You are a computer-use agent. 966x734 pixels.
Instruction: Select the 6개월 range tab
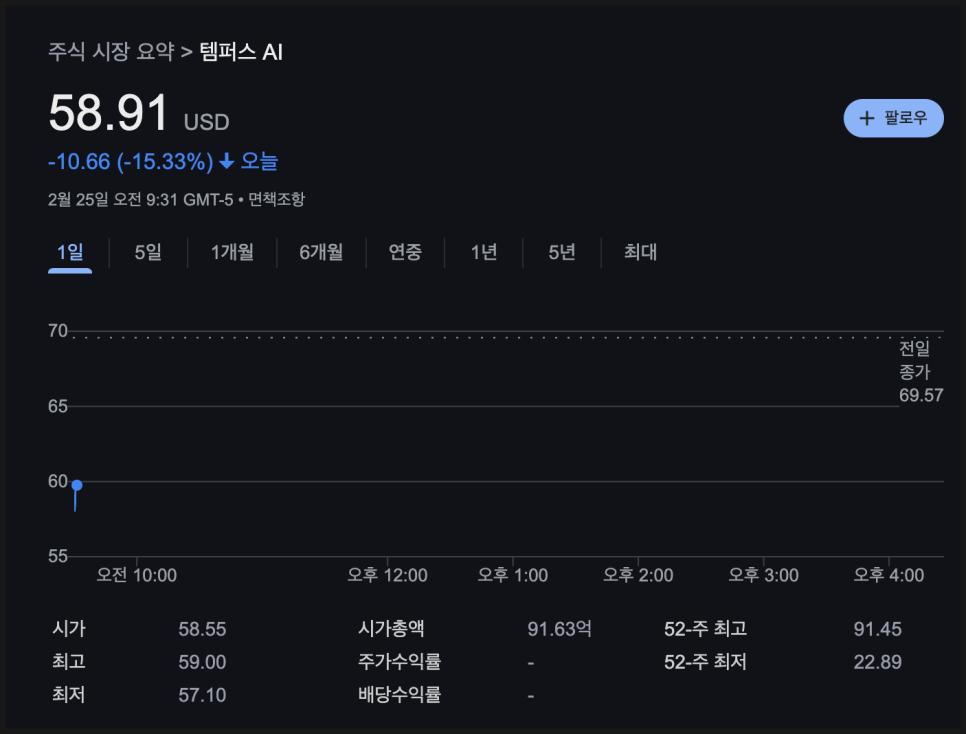321,252
